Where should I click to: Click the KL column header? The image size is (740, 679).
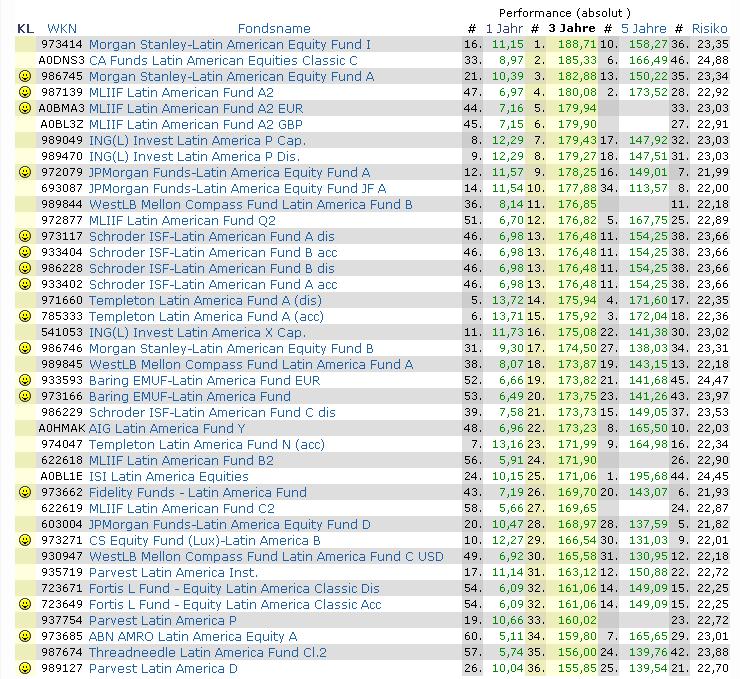[x=25, y=29]
